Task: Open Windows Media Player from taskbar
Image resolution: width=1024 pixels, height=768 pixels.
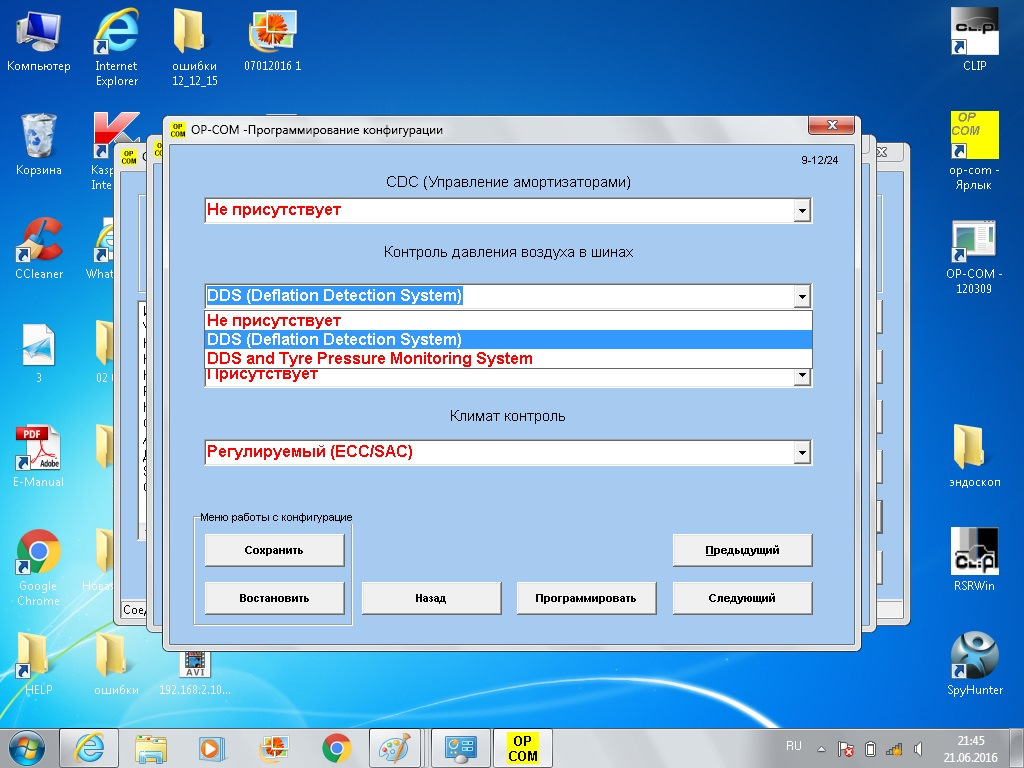Action: (212, 748)
